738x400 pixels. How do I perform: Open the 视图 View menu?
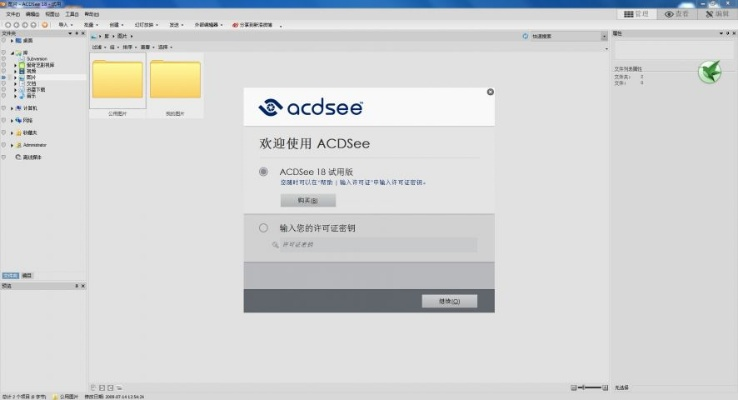(52, 15)
